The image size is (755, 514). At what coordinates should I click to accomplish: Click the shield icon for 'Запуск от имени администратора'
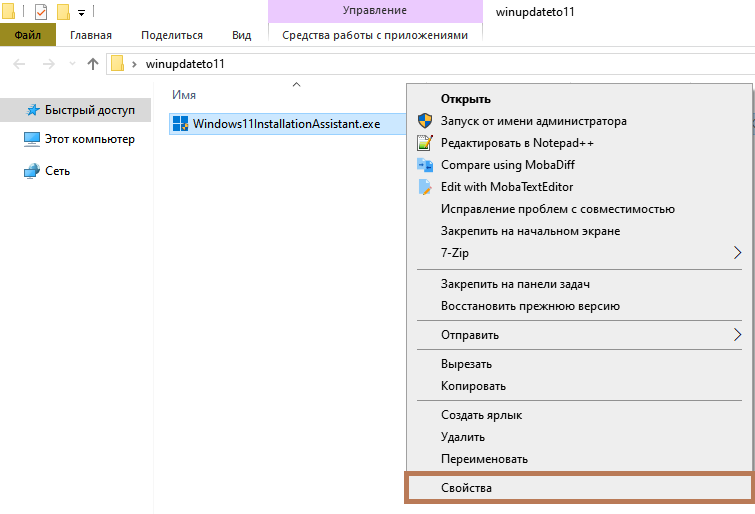(x=424, y=121)
